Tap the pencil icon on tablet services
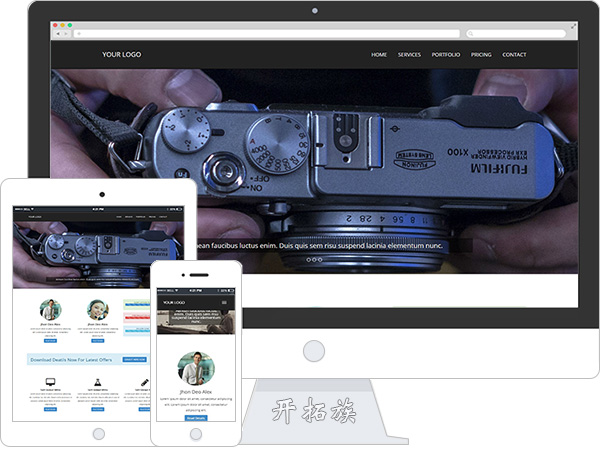The height and width of the screenshot is (450, 600). [x=145, y=382]
